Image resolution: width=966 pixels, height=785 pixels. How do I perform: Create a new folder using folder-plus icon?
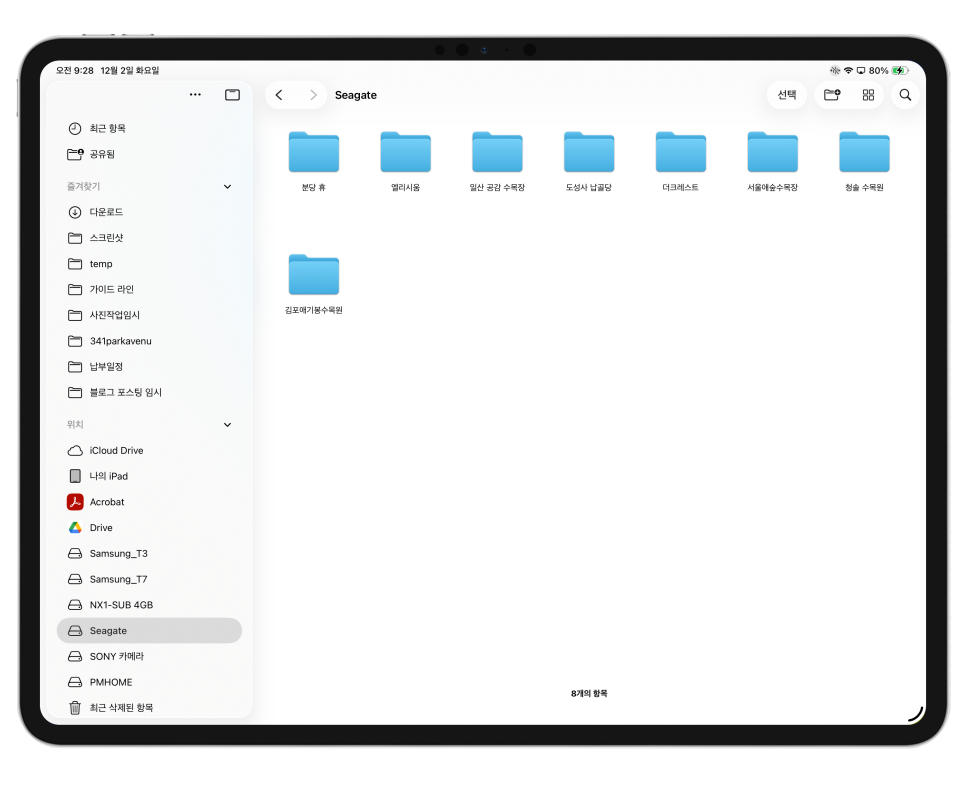(832, 95)
